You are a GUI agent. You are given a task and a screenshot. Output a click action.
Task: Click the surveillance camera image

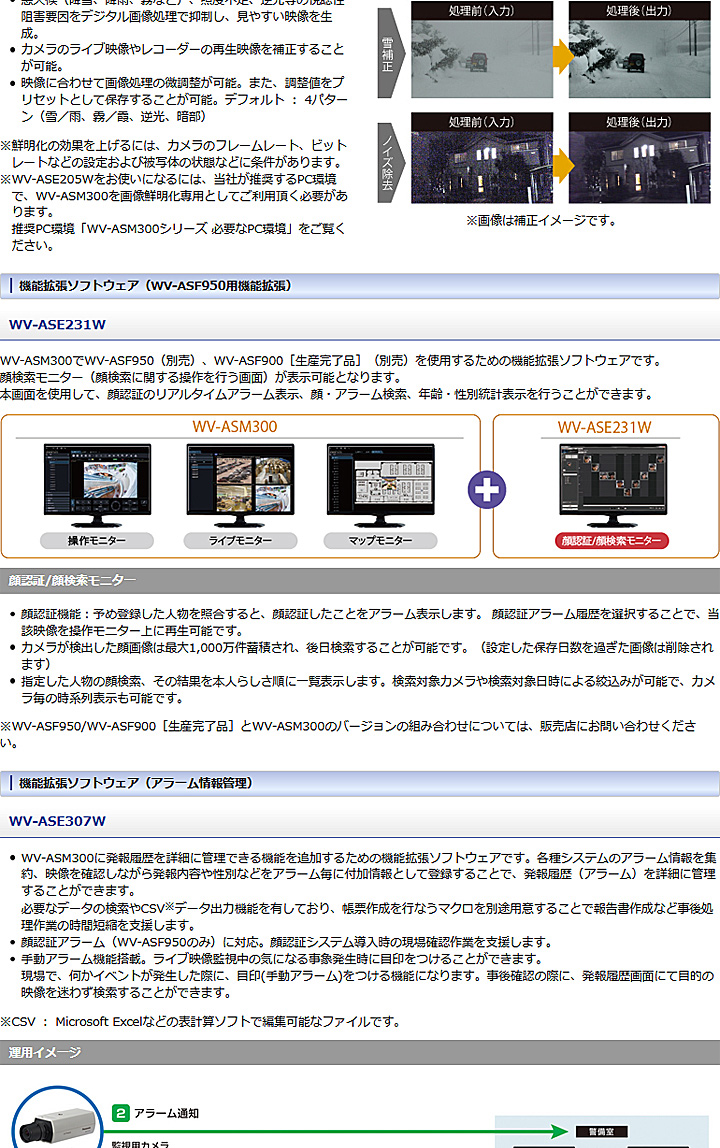pos(57,1124)
